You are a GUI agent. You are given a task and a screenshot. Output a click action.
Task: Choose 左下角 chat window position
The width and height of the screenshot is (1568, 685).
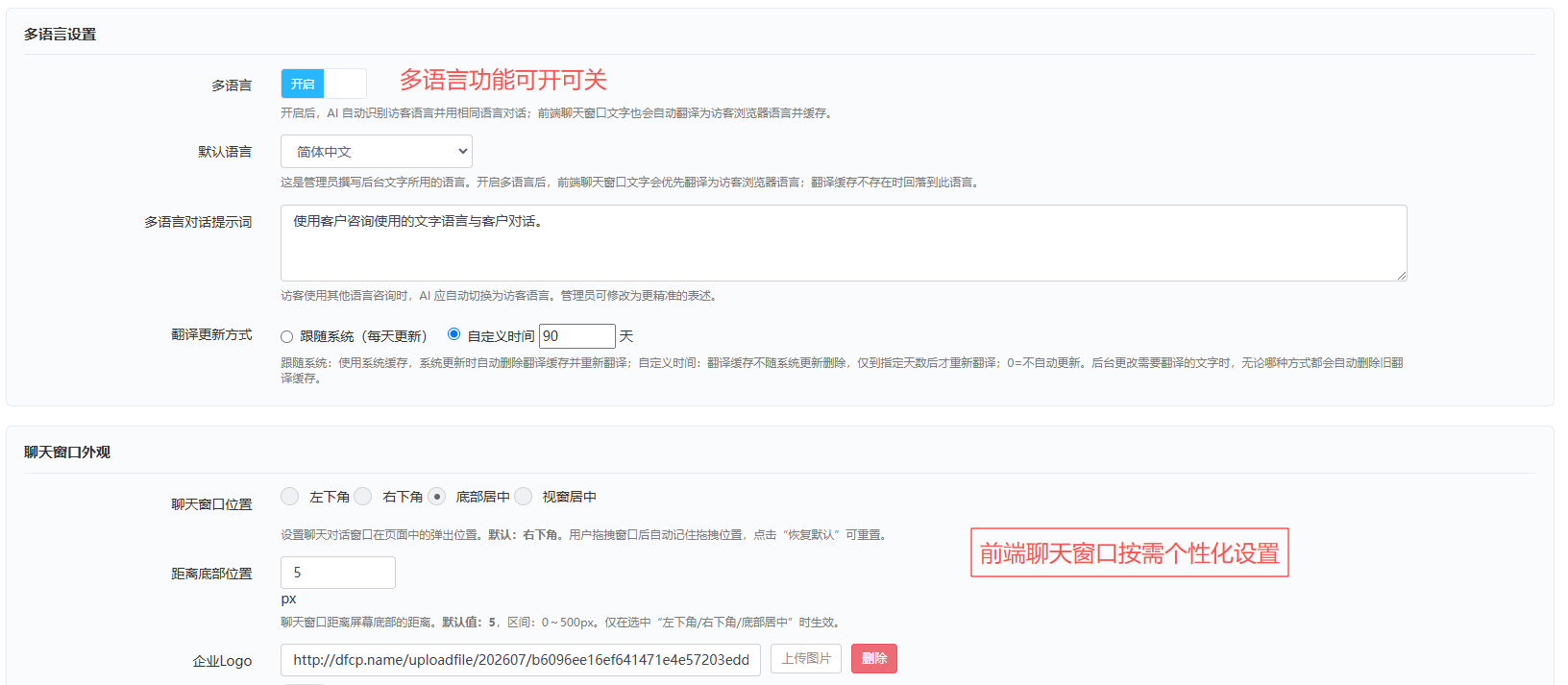[289, 496]
